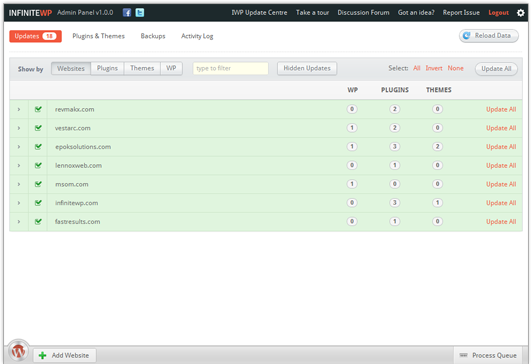The image size is (531, 364).
Task: Open the Facebook icon in header
Action: point(127,13)
